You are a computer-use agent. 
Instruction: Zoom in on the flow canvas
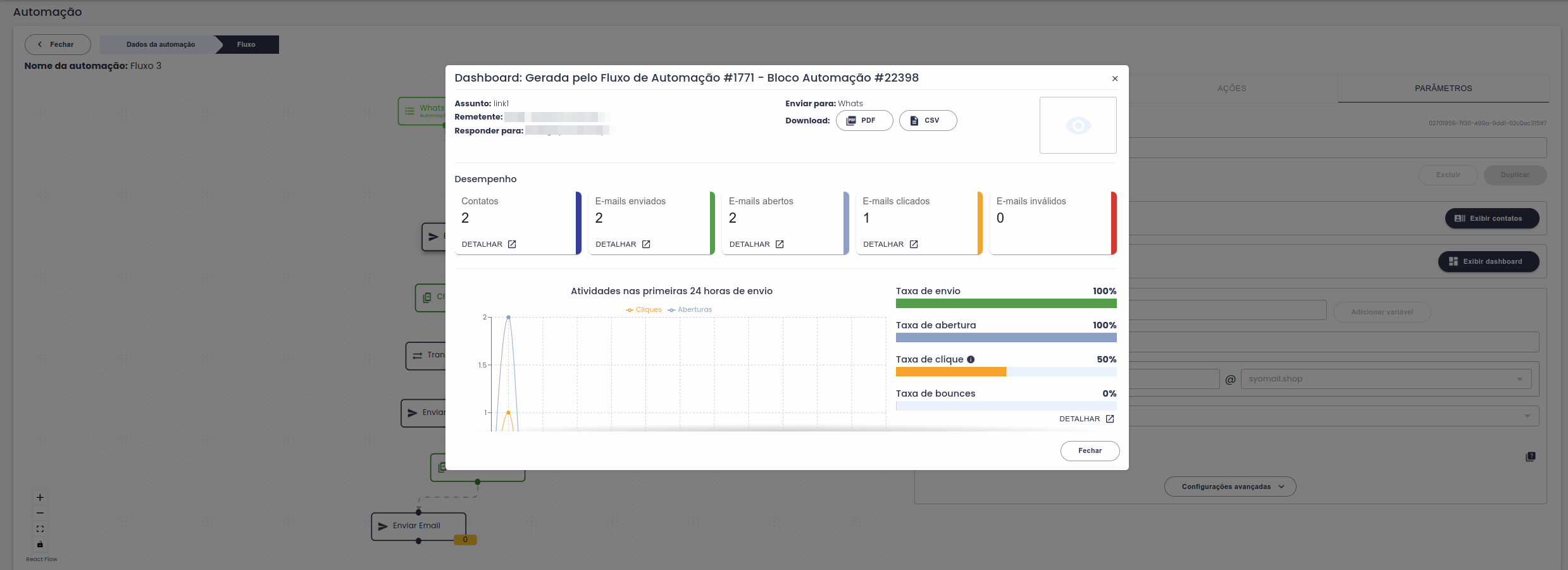click(40, 498)
